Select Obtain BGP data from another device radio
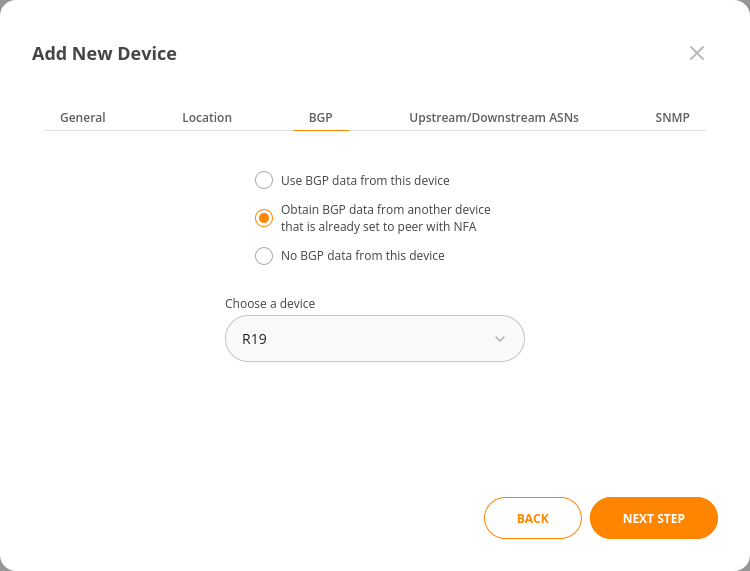Viewport: 750px width, 571px height. (264, 218)
